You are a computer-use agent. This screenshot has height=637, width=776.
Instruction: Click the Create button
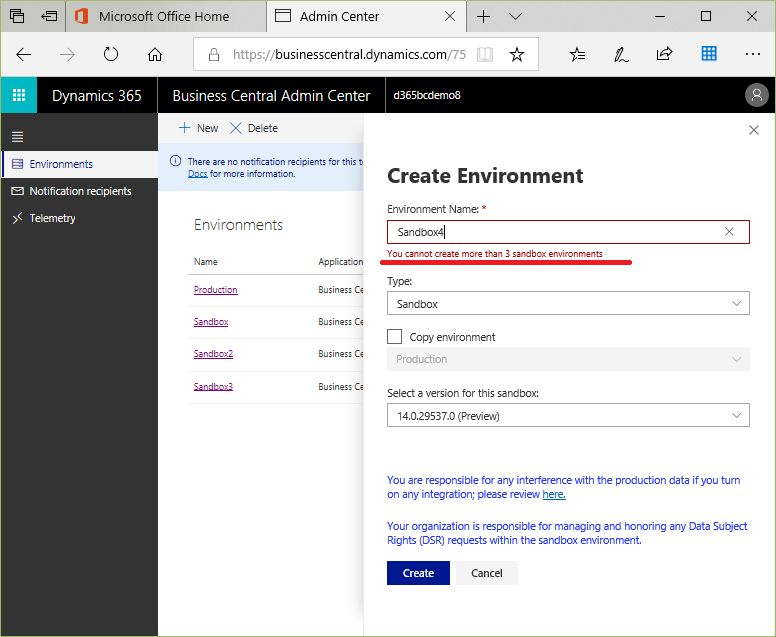click(x=418, y=573)
